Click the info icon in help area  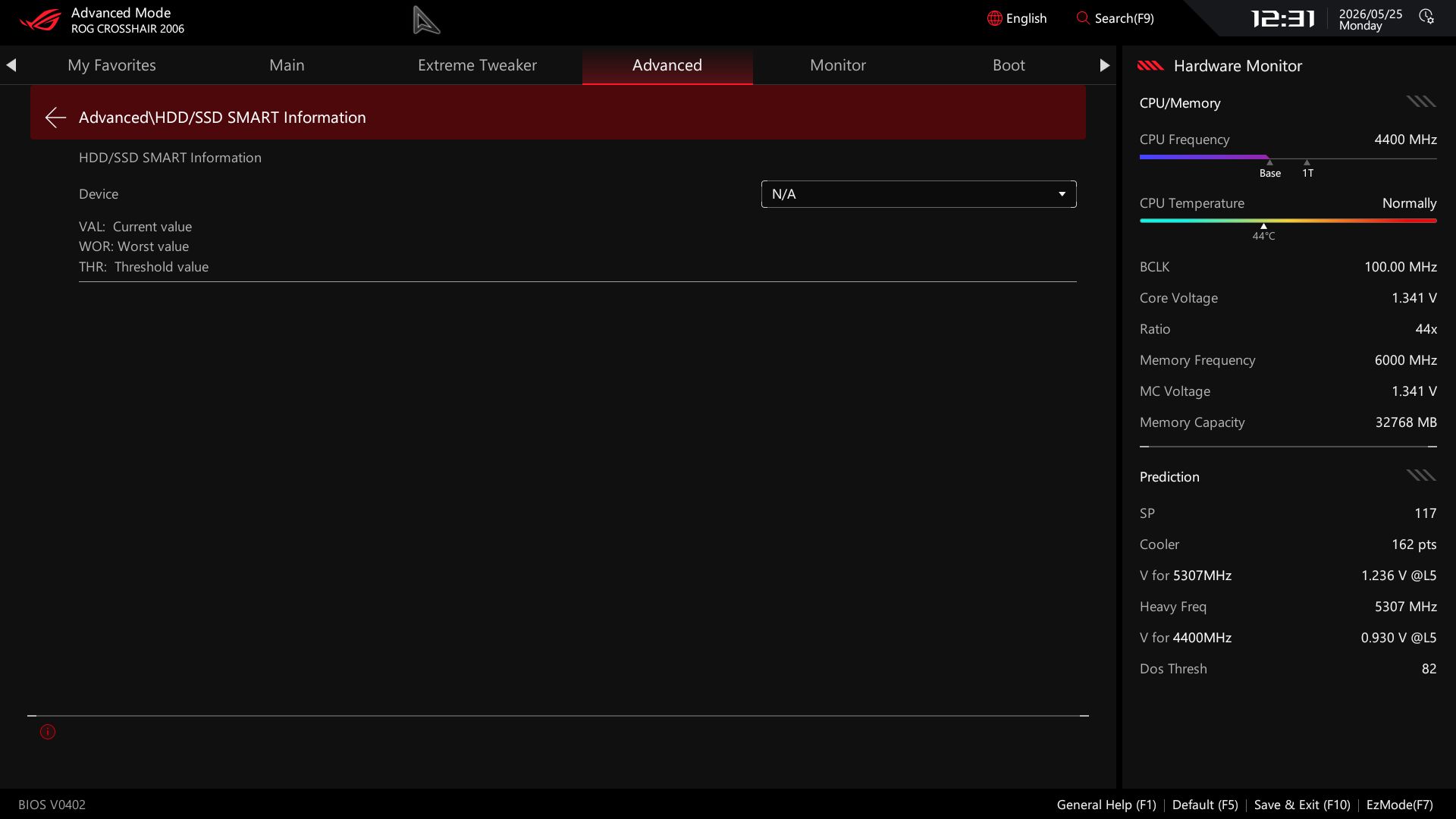48,732
